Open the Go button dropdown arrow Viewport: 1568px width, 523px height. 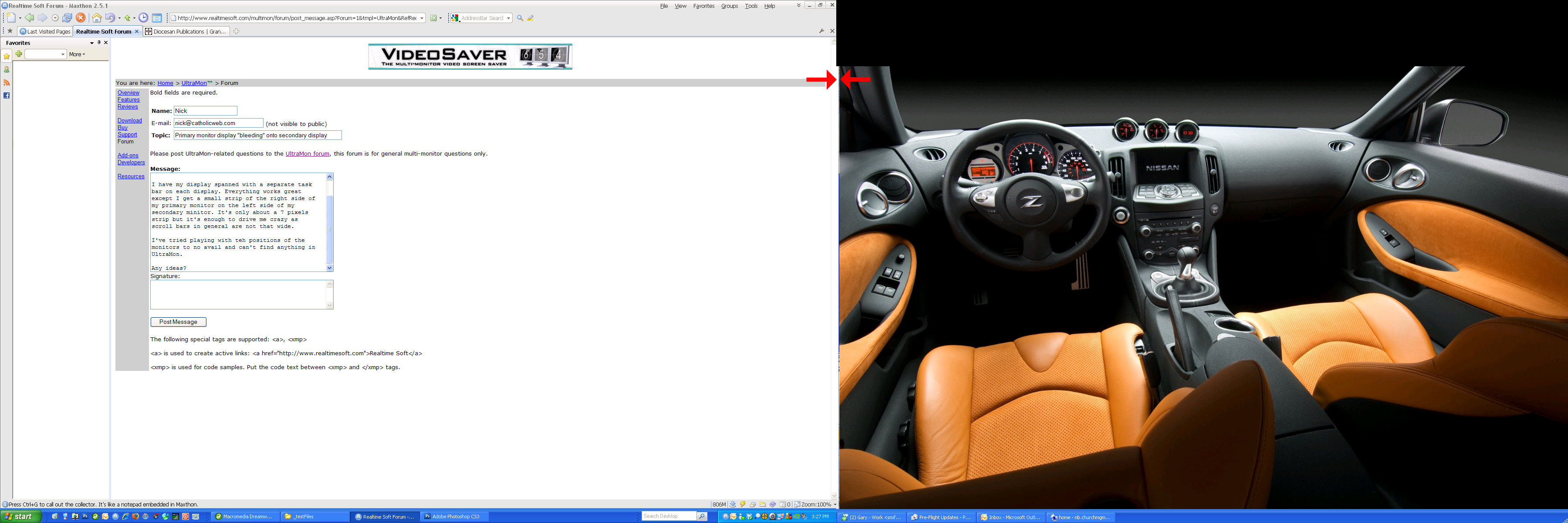coord(441,18)
